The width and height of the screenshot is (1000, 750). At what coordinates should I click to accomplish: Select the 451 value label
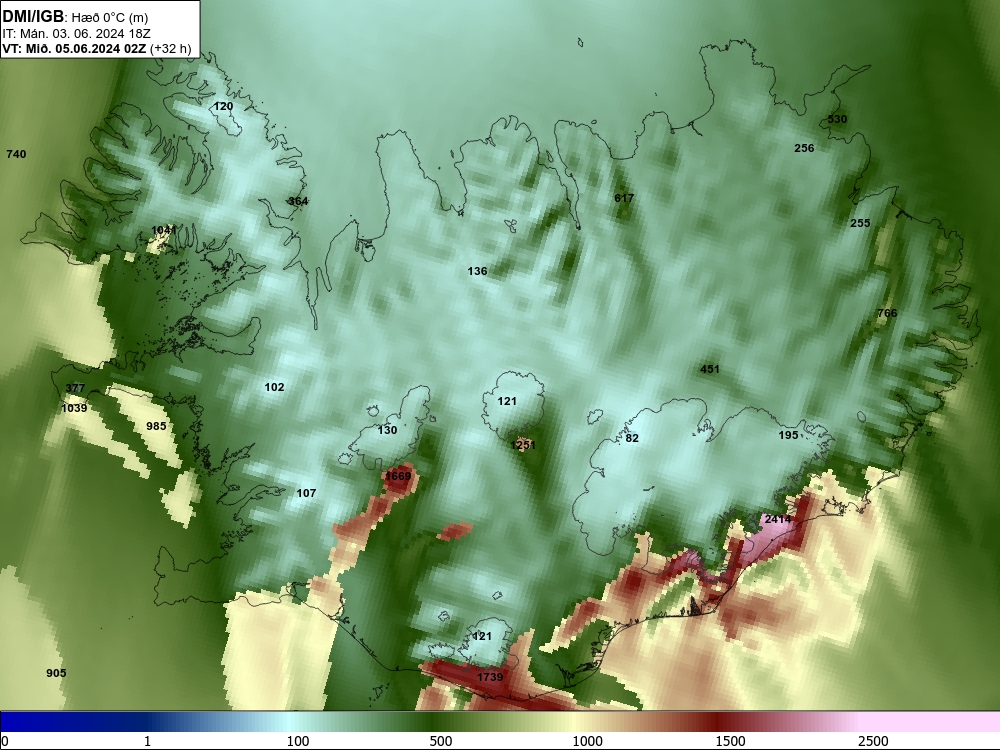(710, 369)
